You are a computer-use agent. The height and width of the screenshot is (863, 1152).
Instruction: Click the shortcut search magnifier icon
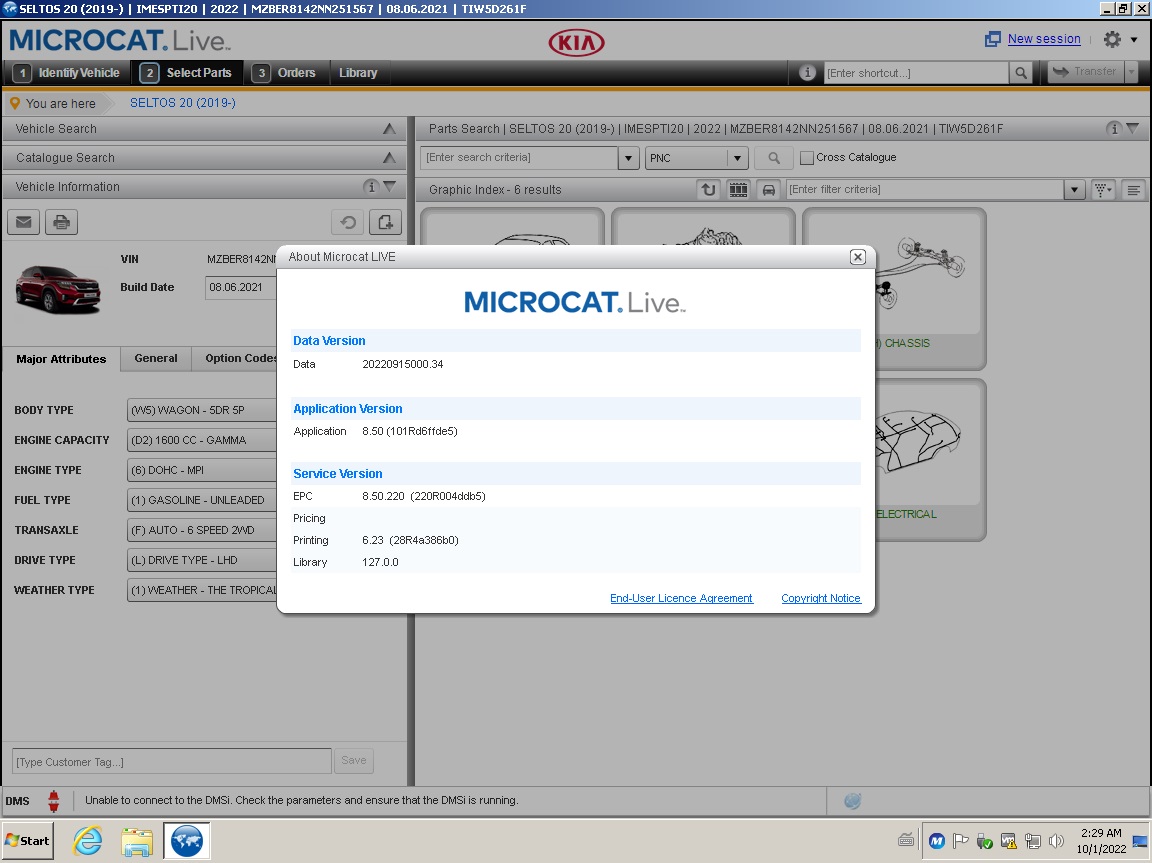coord(1020,73)
